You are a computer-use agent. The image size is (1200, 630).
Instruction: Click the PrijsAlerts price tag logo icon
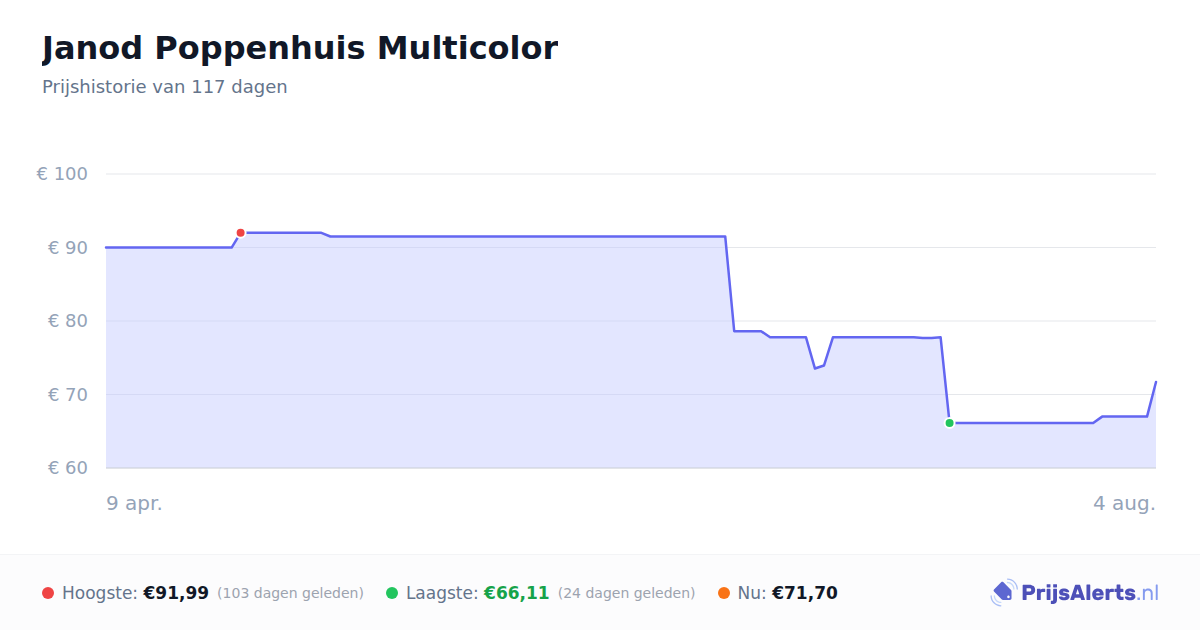click(1004, 593)
